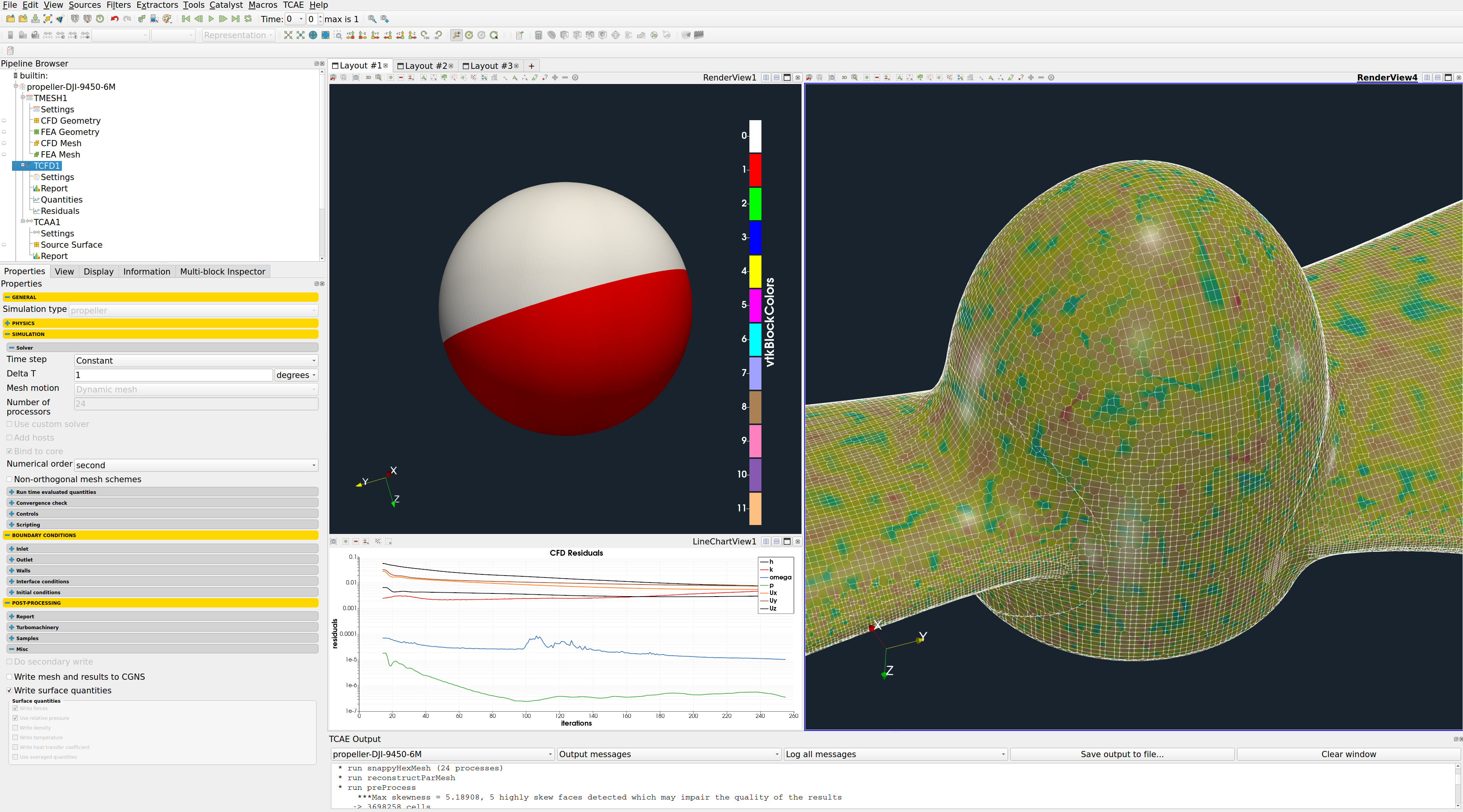Toggle Write forces checkbox
The image size is (1463, 812).
click(15, 709)
